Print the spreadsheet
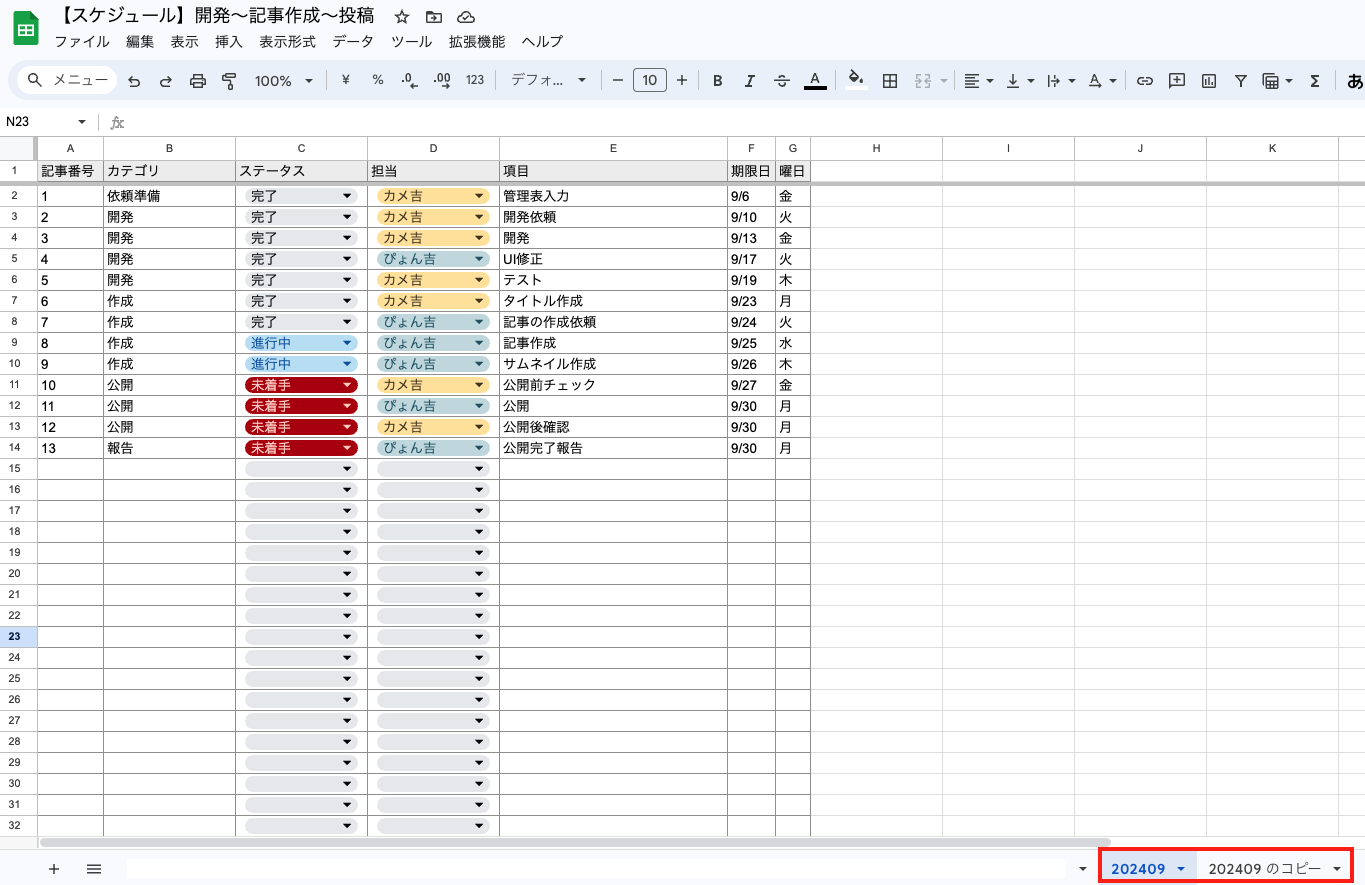This screenshot has width=1365, height=885. click(x=198, y=81)
